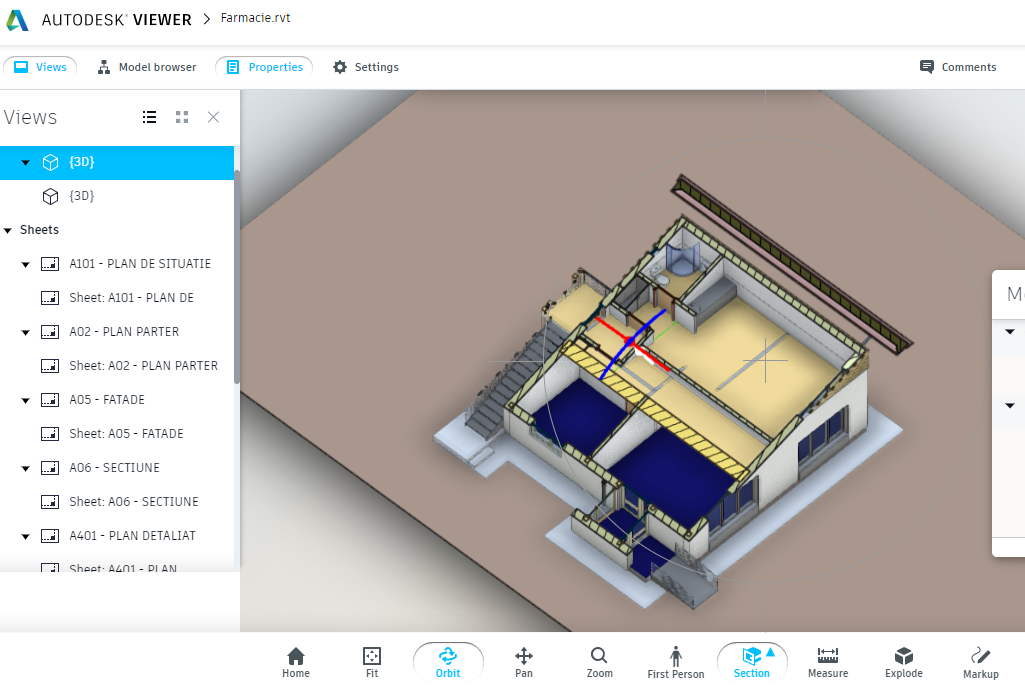Viewport: 1025px width, 692px height.
Task: Open the Comments panel
Action: click(957, 67)
